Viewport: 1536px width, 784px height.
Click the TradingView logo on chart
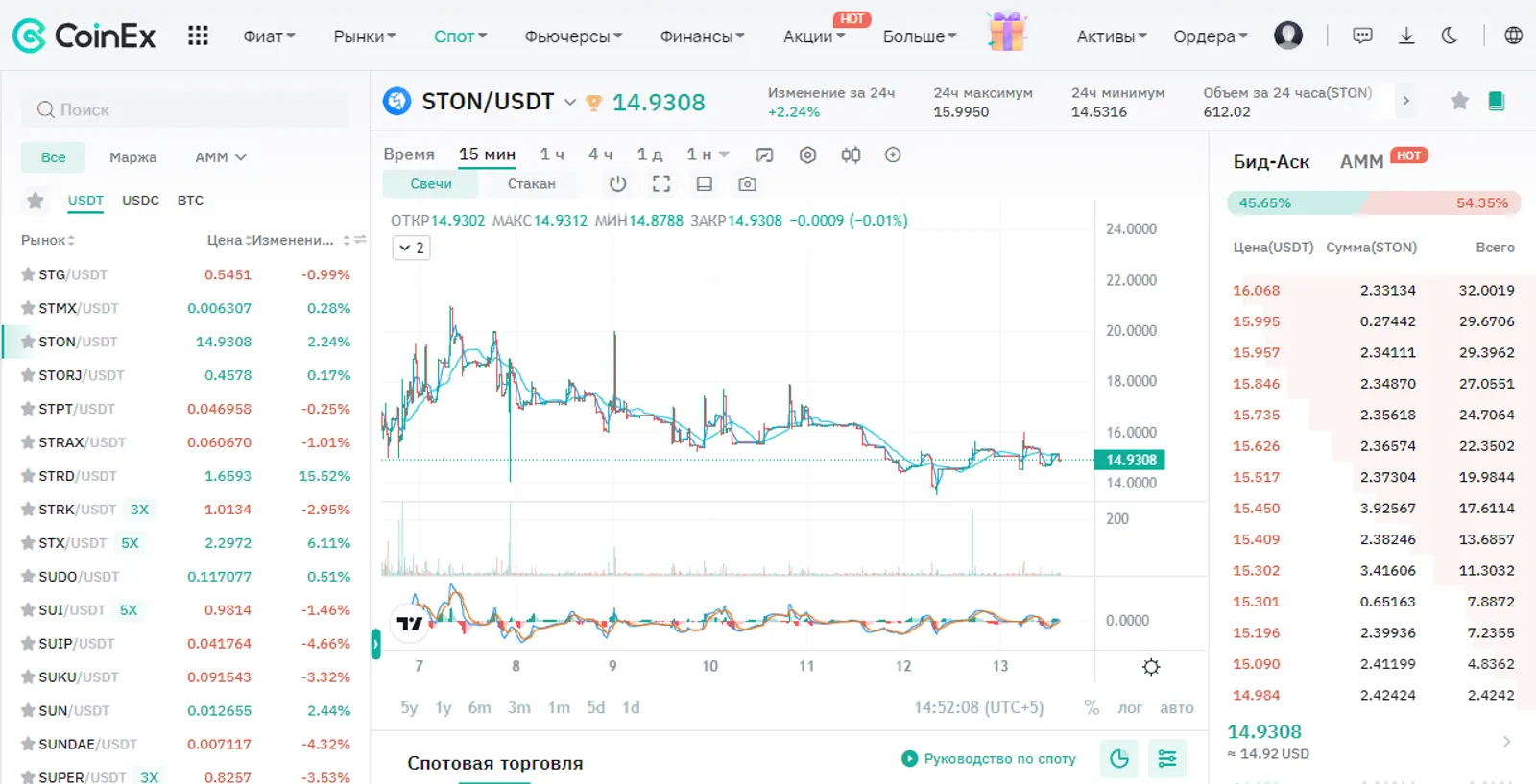click(x=410, y=623)
